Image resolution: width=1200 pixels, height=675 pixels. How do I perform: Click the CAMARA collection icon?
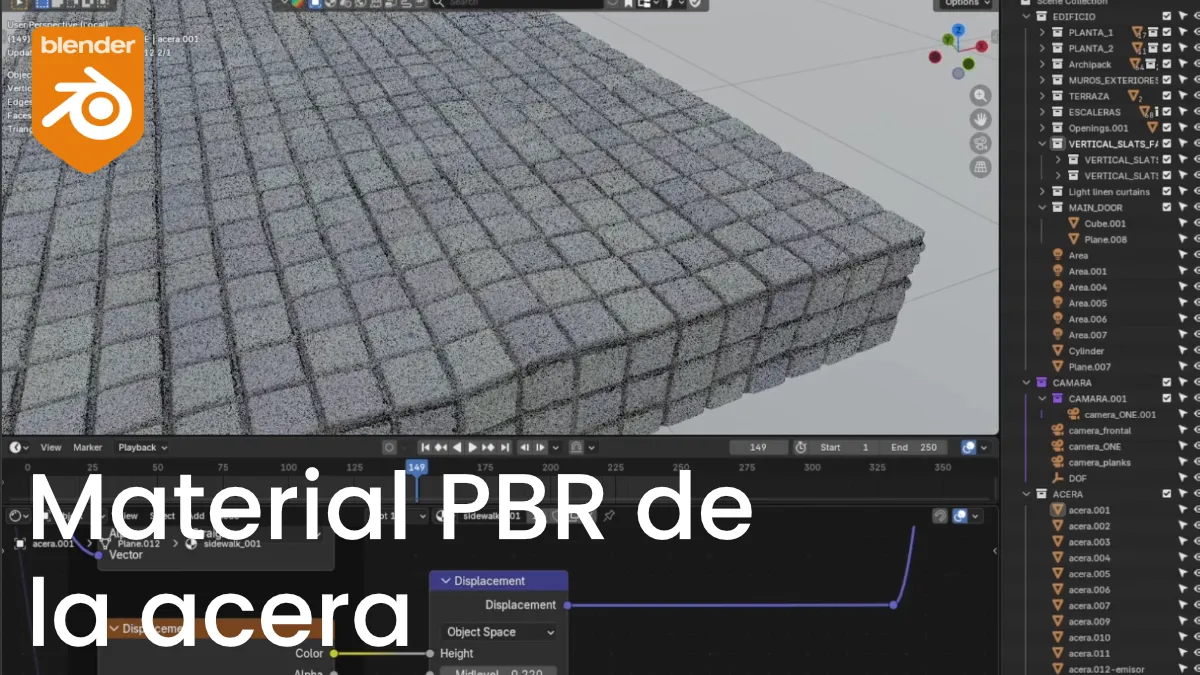coord(1041,382)
